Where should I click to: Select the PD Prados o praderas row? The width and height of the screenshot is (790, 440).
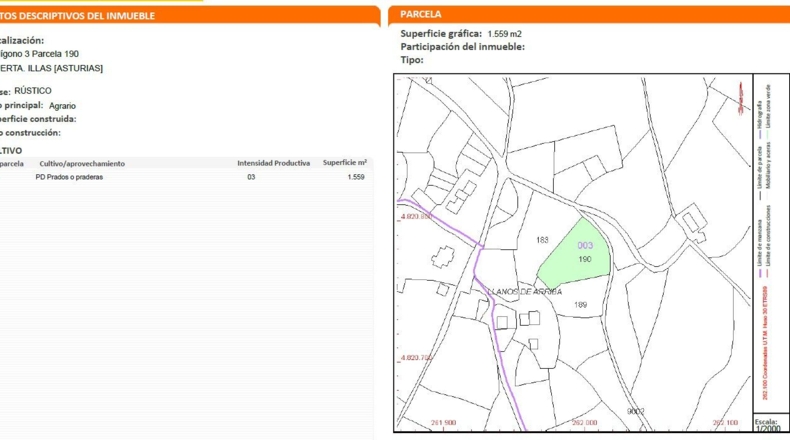point(186,177)
